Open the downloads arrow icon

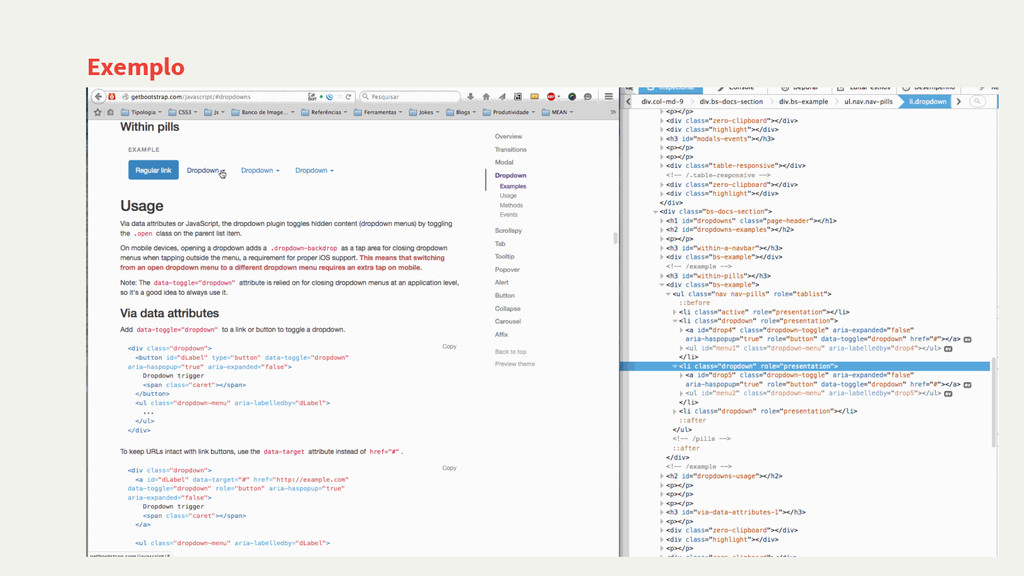[x=470, y=97]
